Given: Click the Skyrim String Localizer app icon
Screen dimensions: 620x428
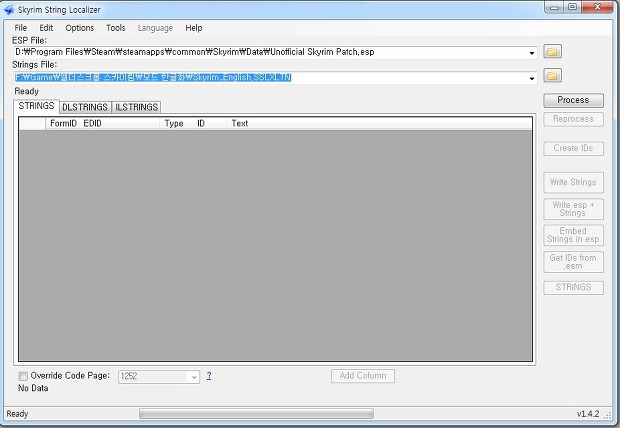Looking at the screenshot, I should coord(9,9).
